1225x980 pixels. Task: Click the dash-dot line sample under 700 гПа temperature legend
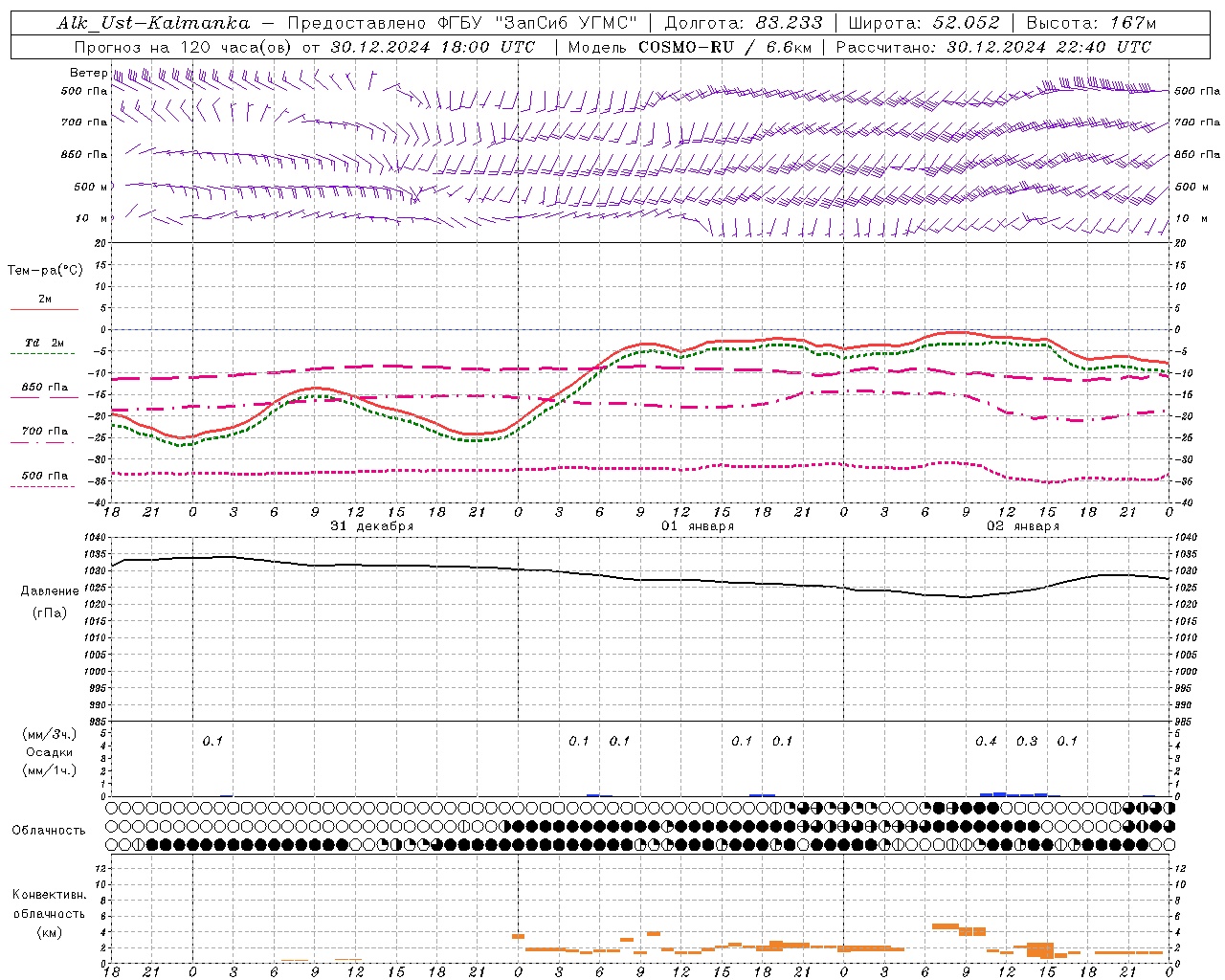click(43, 442)
